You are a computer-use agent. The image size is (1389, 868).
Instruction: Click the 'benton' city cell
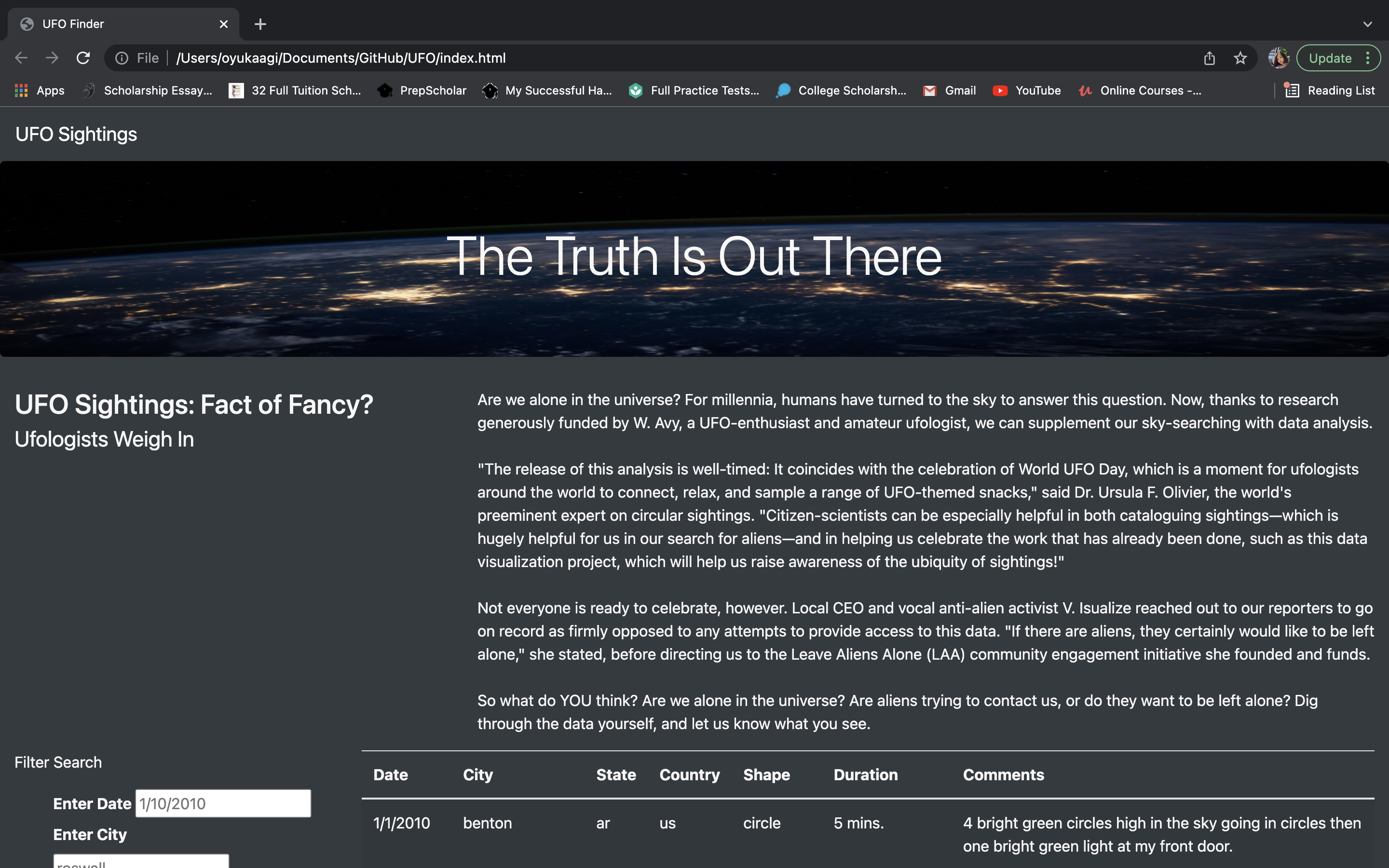(487, 823)
